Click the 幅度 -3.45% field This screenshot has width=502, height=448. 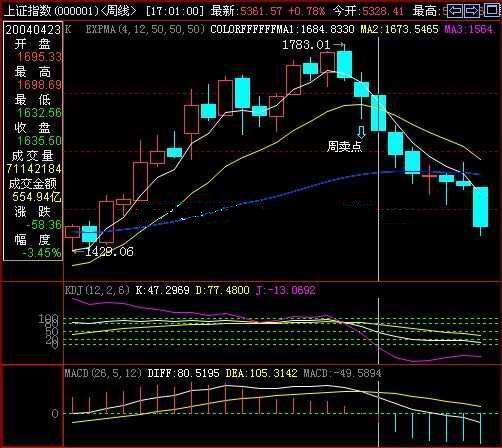(x=33, y=246)
